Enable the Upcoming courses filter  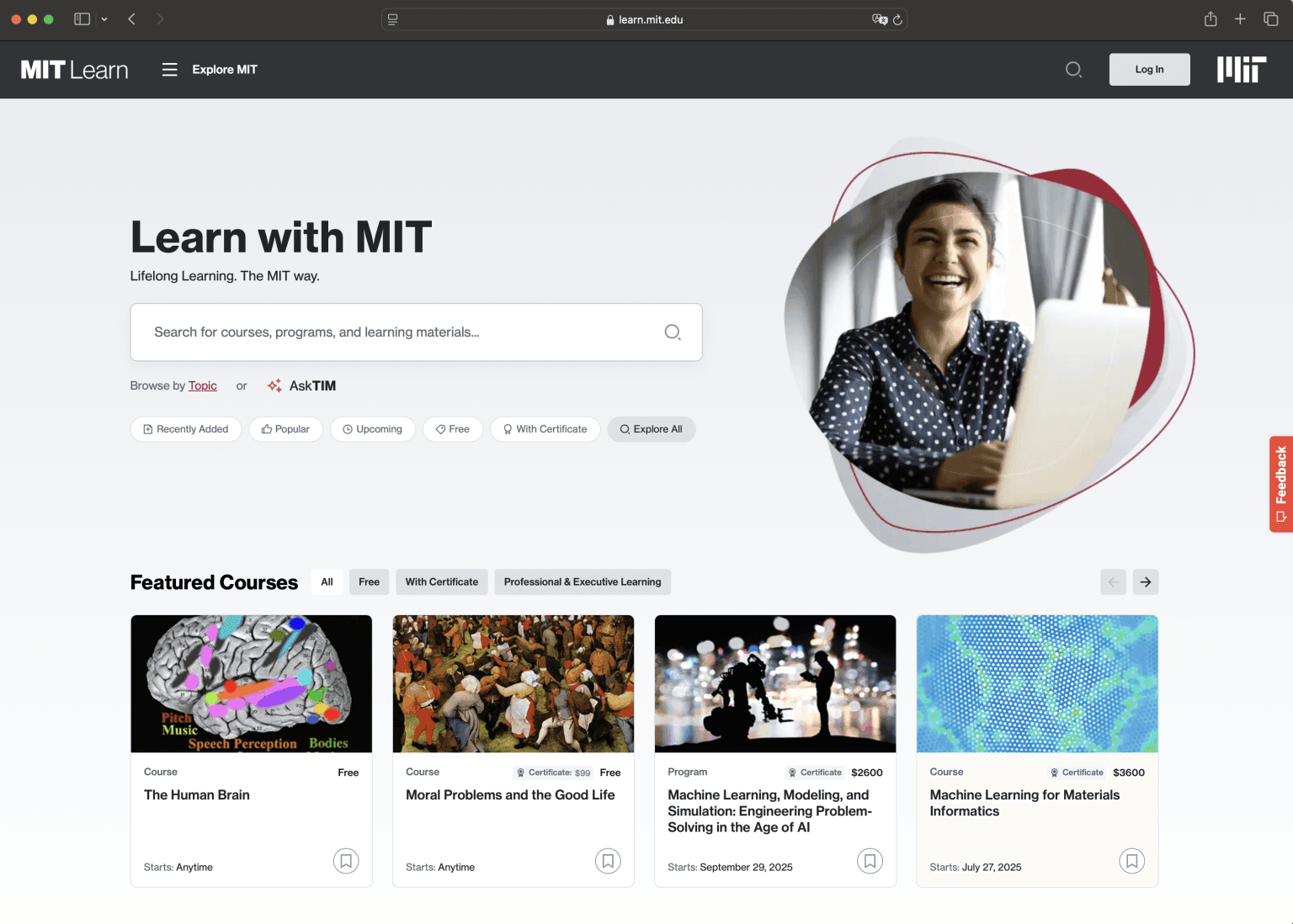pos(373,429)
